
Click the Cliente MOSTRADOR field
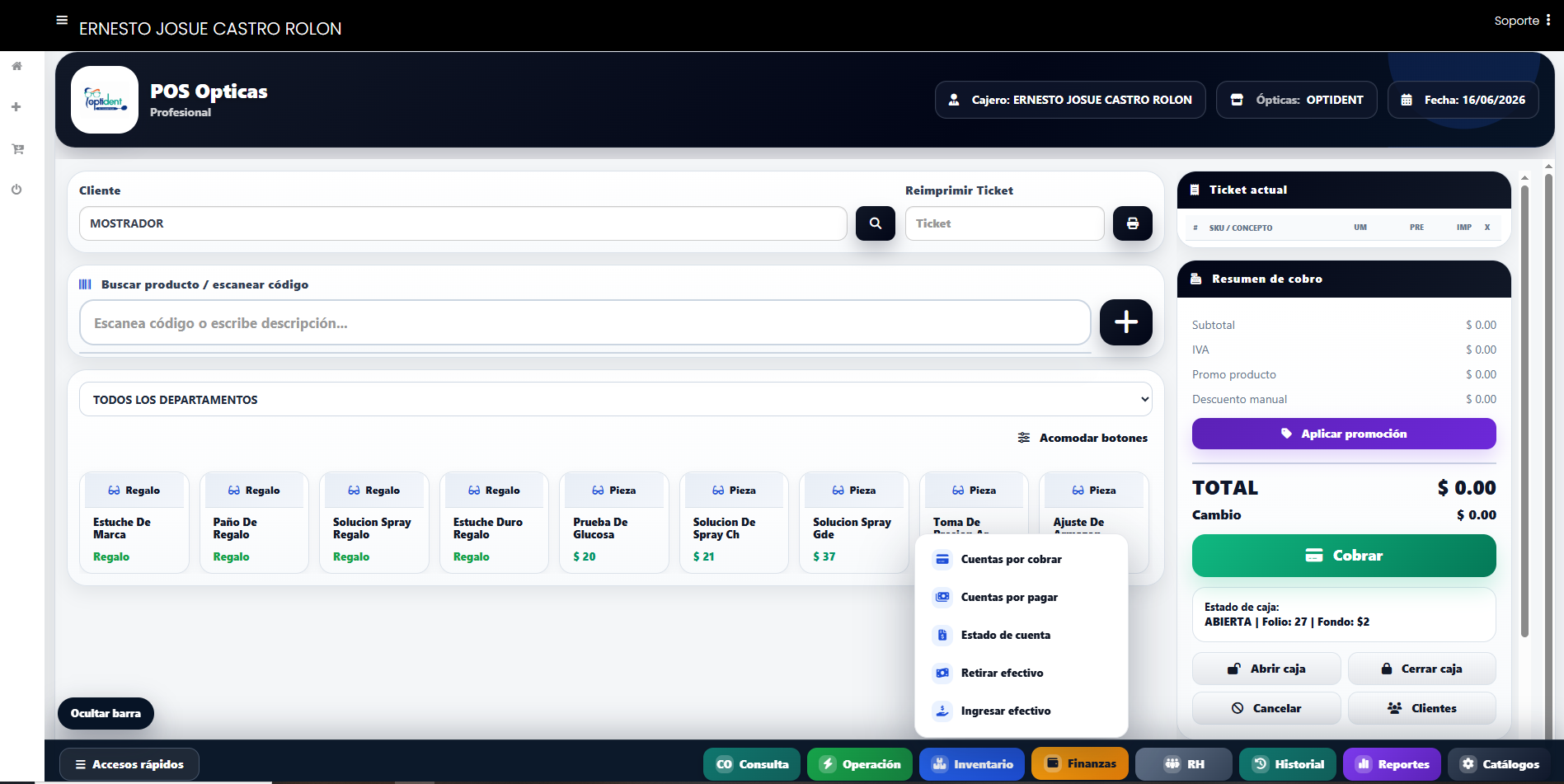(x=463, y=223)
